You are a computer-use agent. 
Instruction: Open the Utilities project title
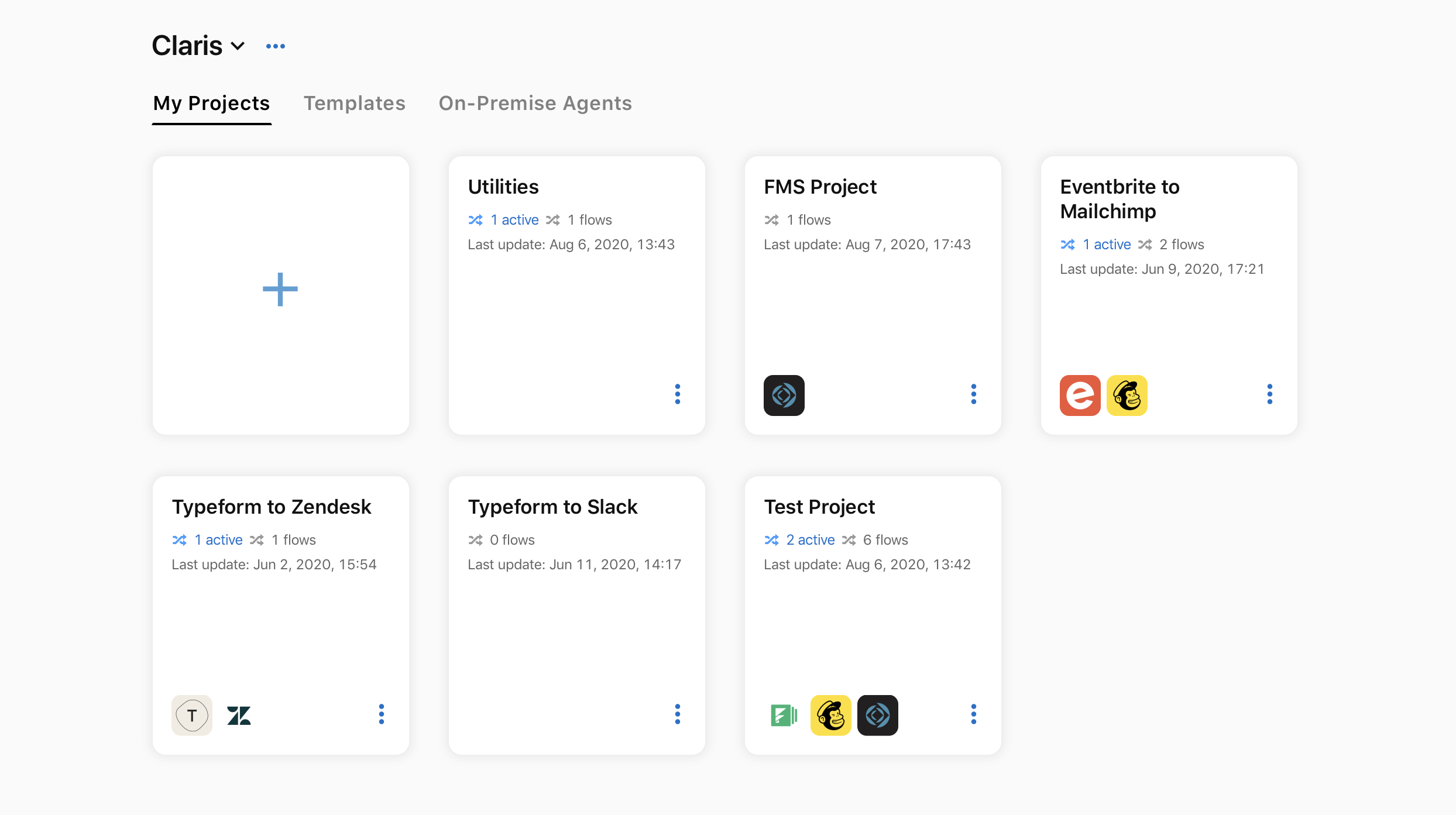(x=503, y=187)
